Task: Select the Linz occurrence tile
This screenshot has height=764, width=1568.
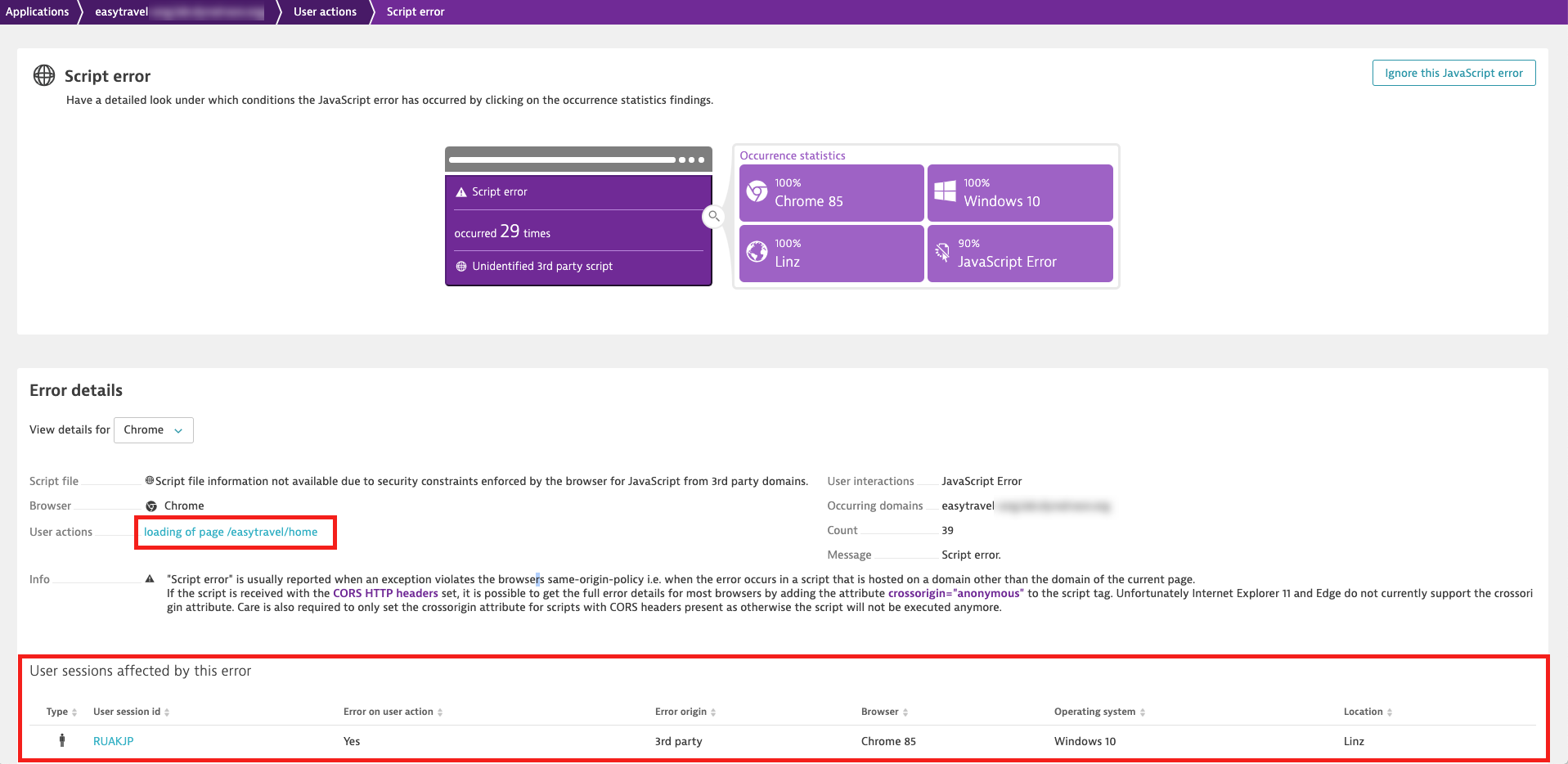Action: [832, 254]
